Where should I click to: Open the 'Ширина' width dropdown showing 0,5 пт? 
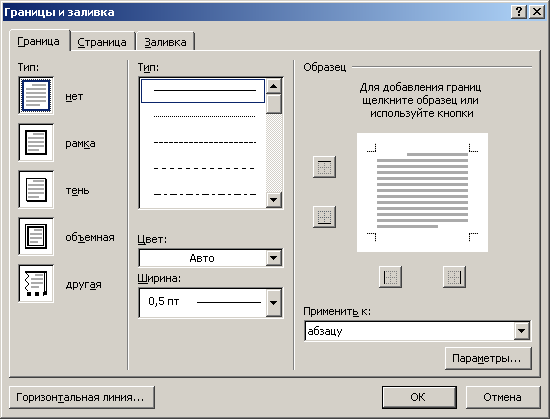click(210, 303)
